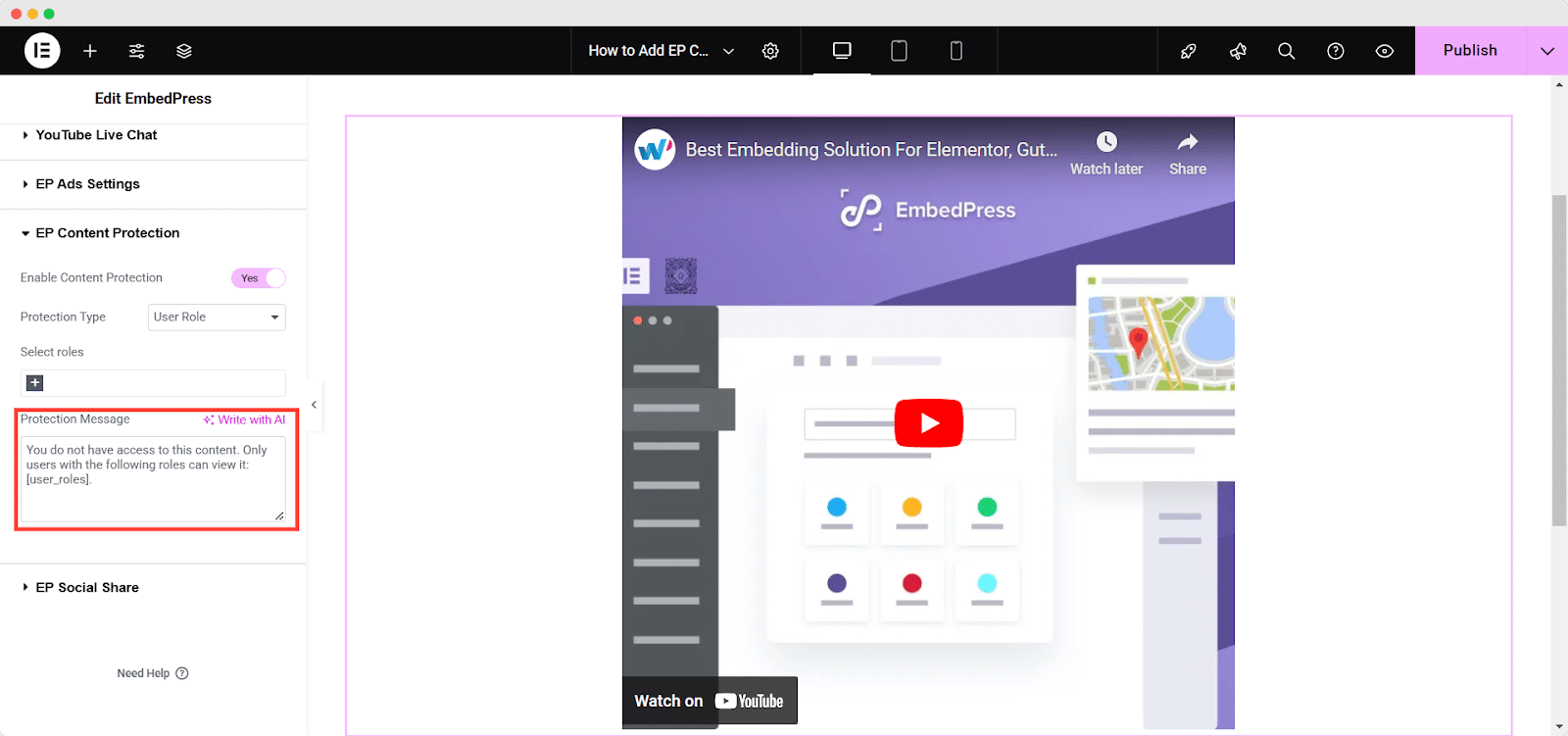Click the Need Help question icon
The image size is (1568, 736).
click(x=182, y=673)
